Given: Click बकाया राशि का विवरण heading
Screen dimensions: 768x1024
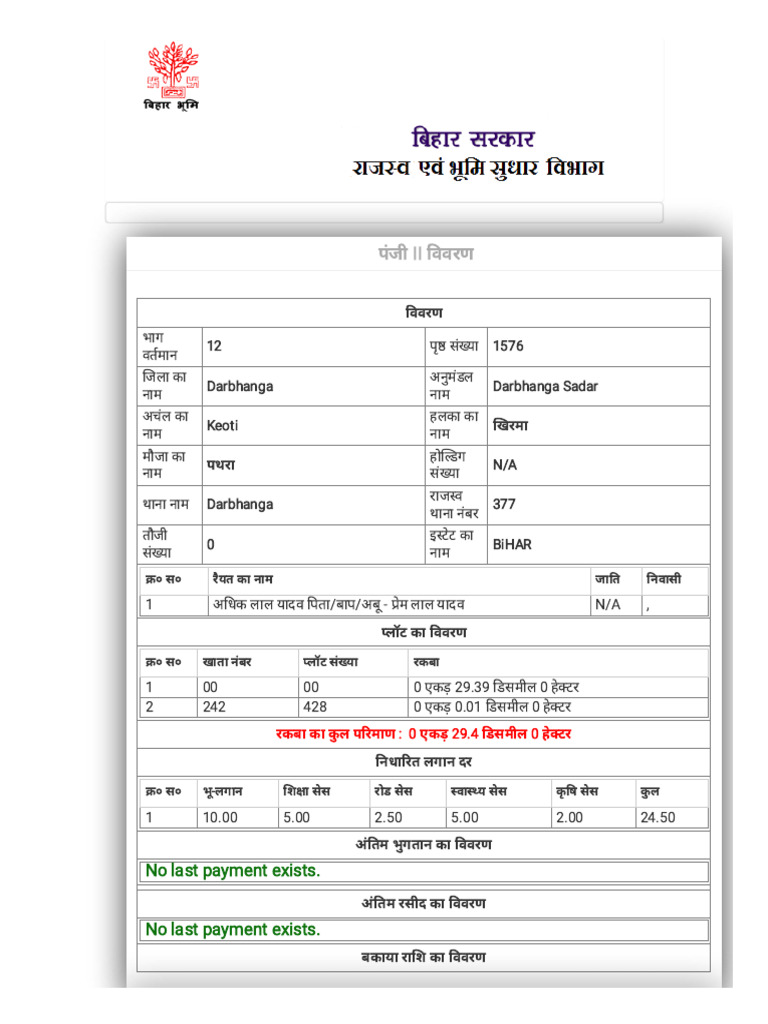Looking at the screenshot, I should point(424,957).
